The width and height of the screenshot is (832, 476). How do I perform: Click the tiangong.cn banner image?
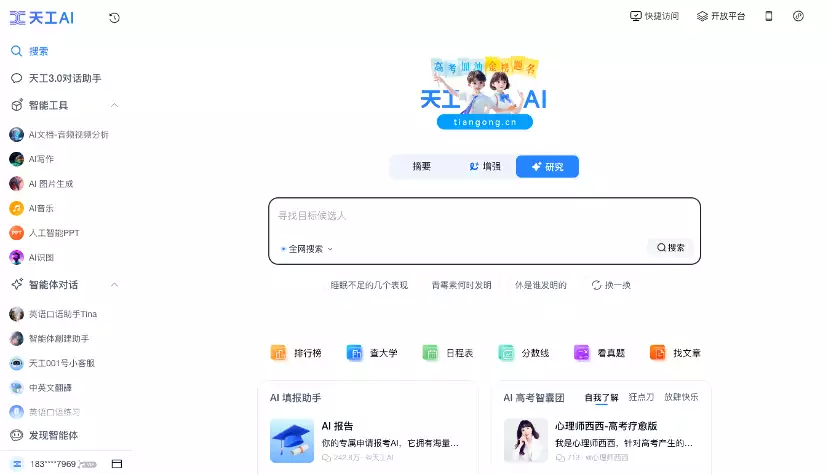pyautogui.click(x=484, y=93)
